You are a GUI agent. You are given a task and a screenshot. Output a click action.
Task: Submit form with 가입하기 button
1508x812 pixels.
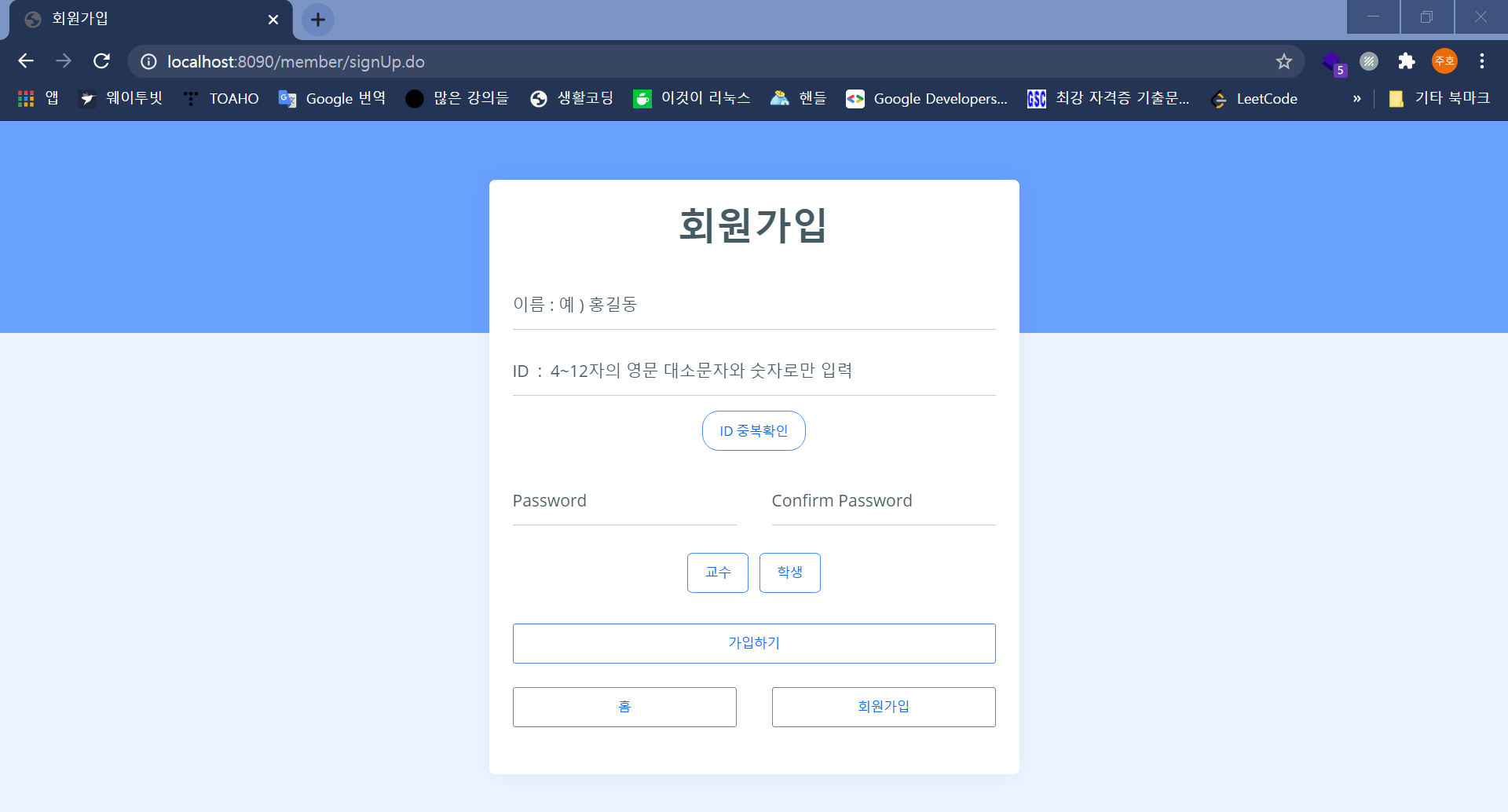[x=754, y=643]
